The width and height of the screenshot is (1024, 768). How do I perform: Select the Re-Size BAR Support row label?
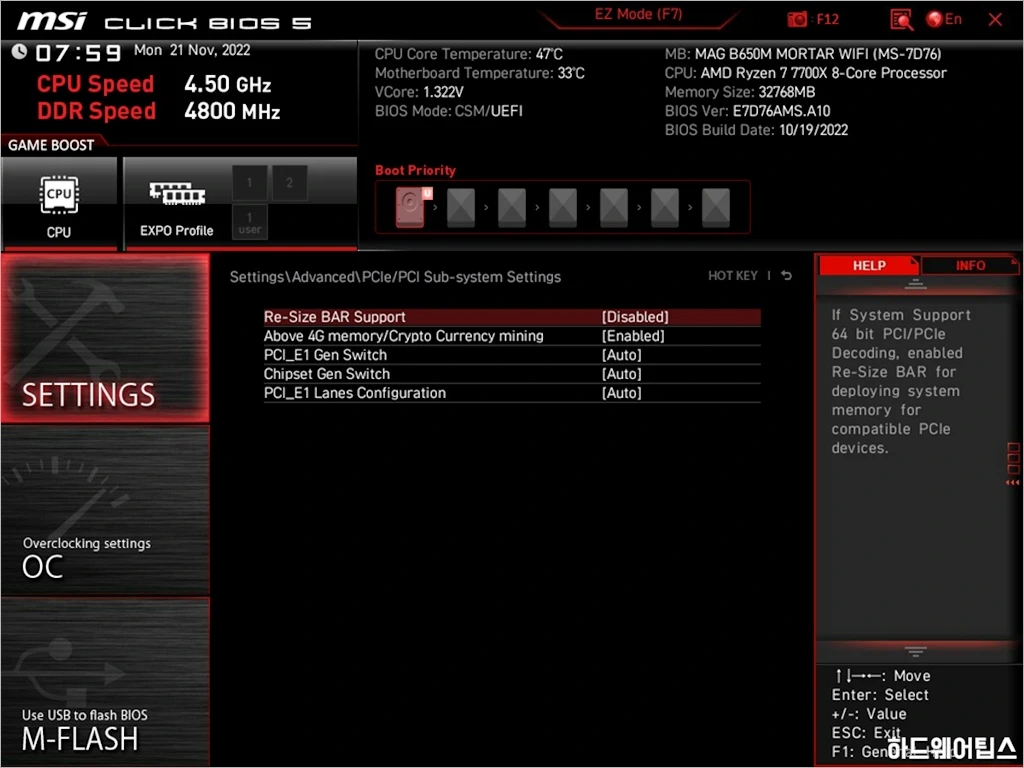coord(334,317)
